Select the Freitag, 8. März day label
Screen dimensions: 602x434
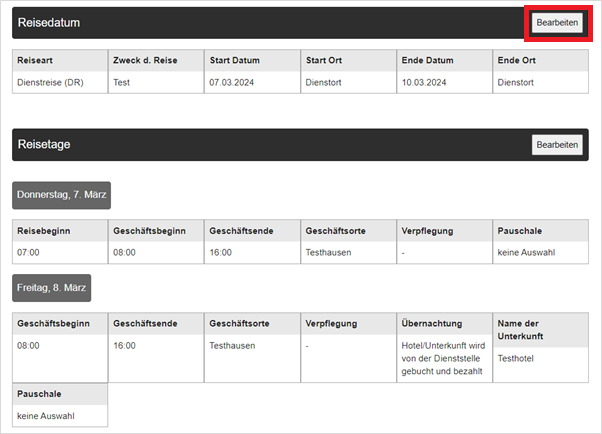tap(52, 289)
